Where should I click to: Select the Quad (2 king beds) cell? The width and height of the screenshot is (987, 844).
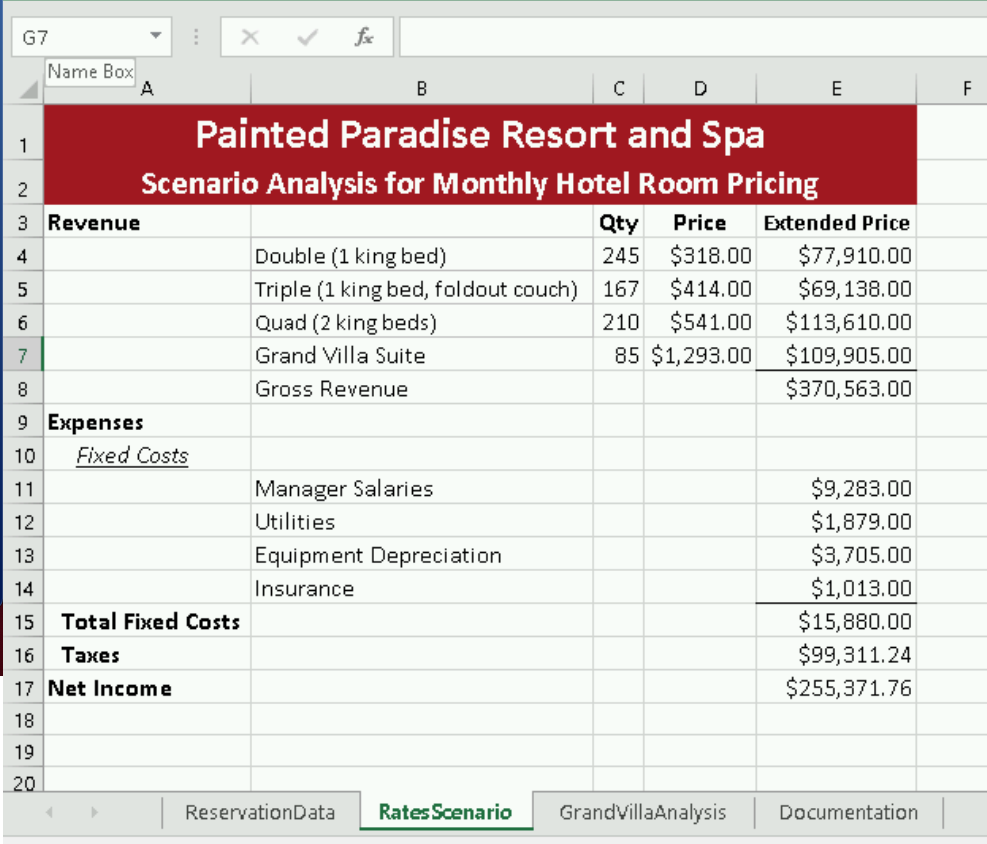422,322
